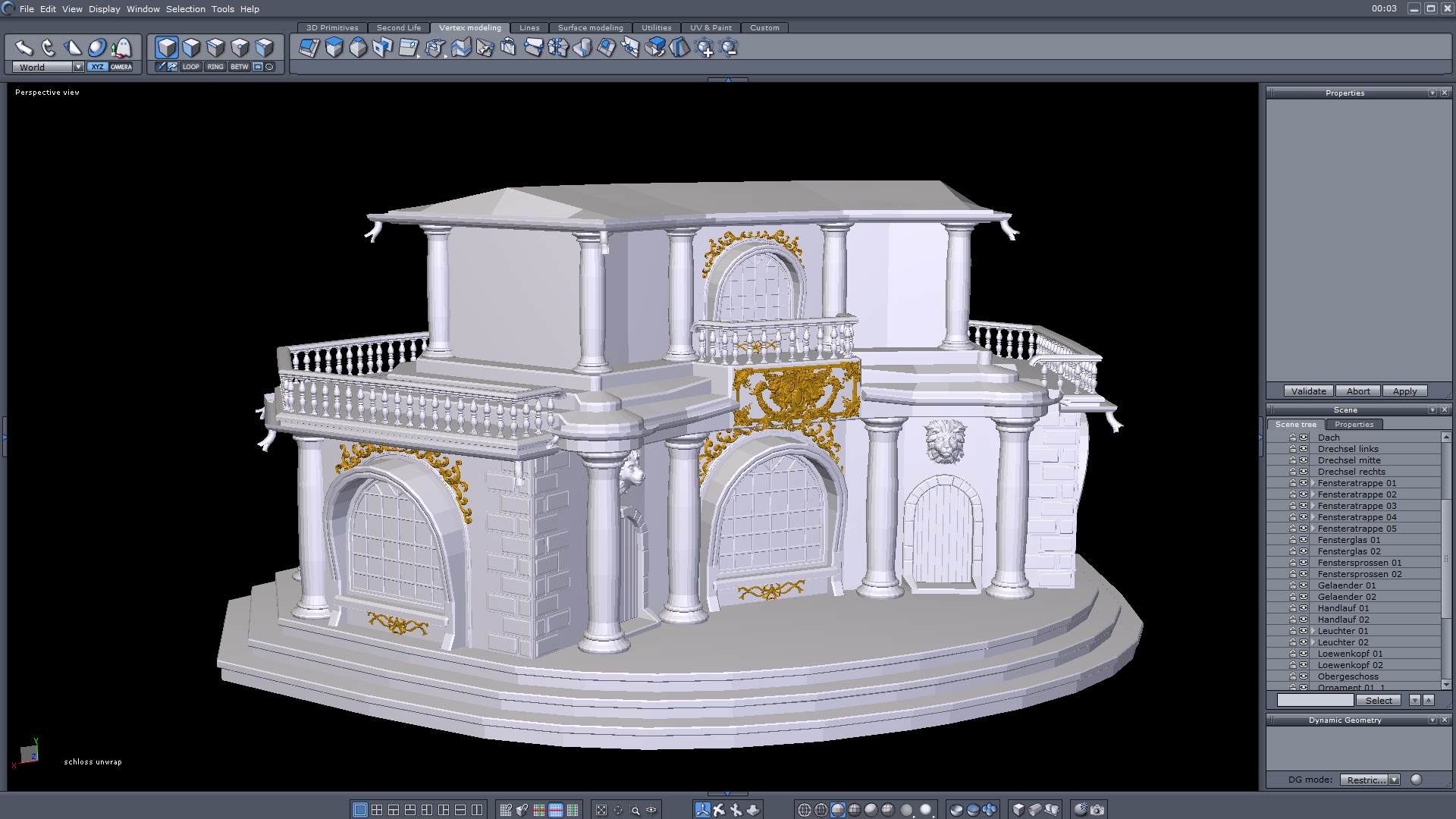This screenshot has width=1456, height=819.
Task: Open the Display menu
Action: click(104, 9)
